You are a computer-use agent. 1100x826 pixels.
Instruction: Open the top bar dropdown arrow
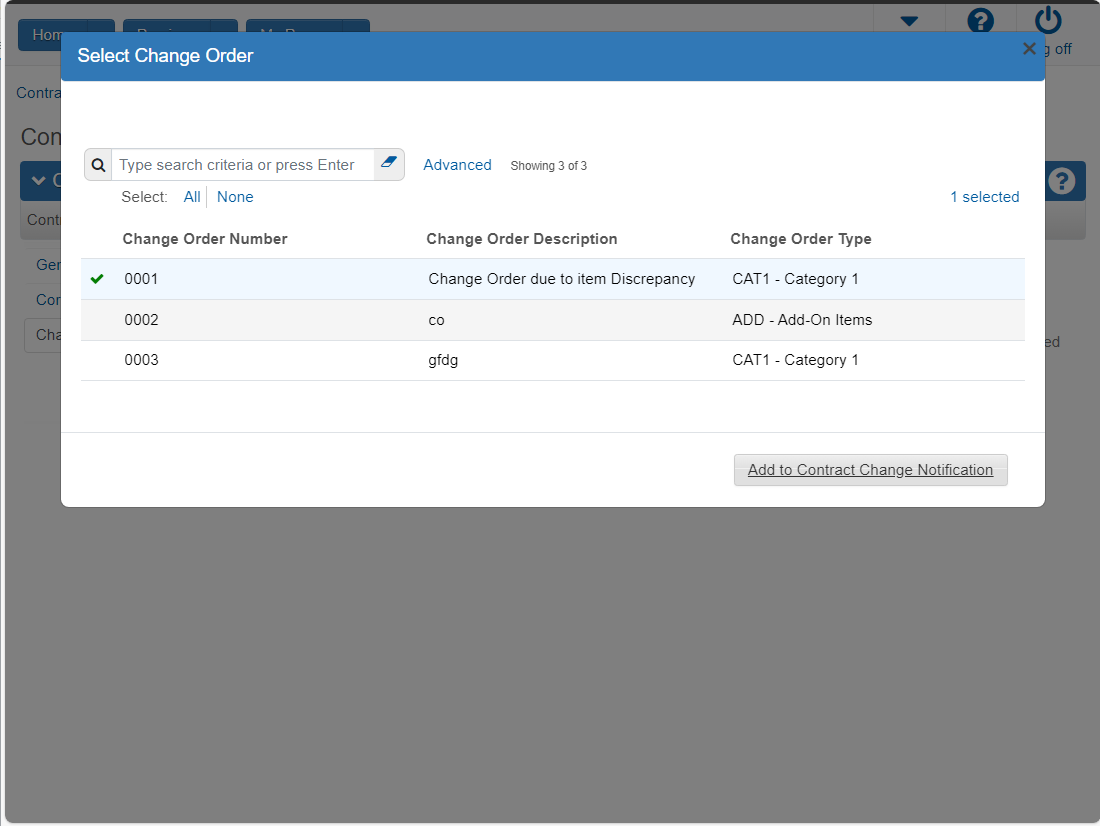pyautogui.click(x=909, y=21)
